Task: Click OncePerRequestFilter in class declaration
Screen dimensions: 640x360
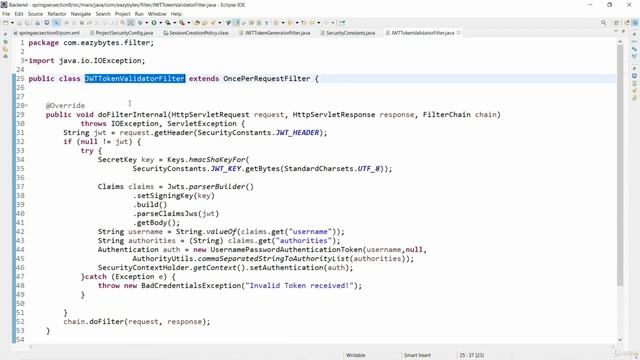Action: tap(267, 78)
